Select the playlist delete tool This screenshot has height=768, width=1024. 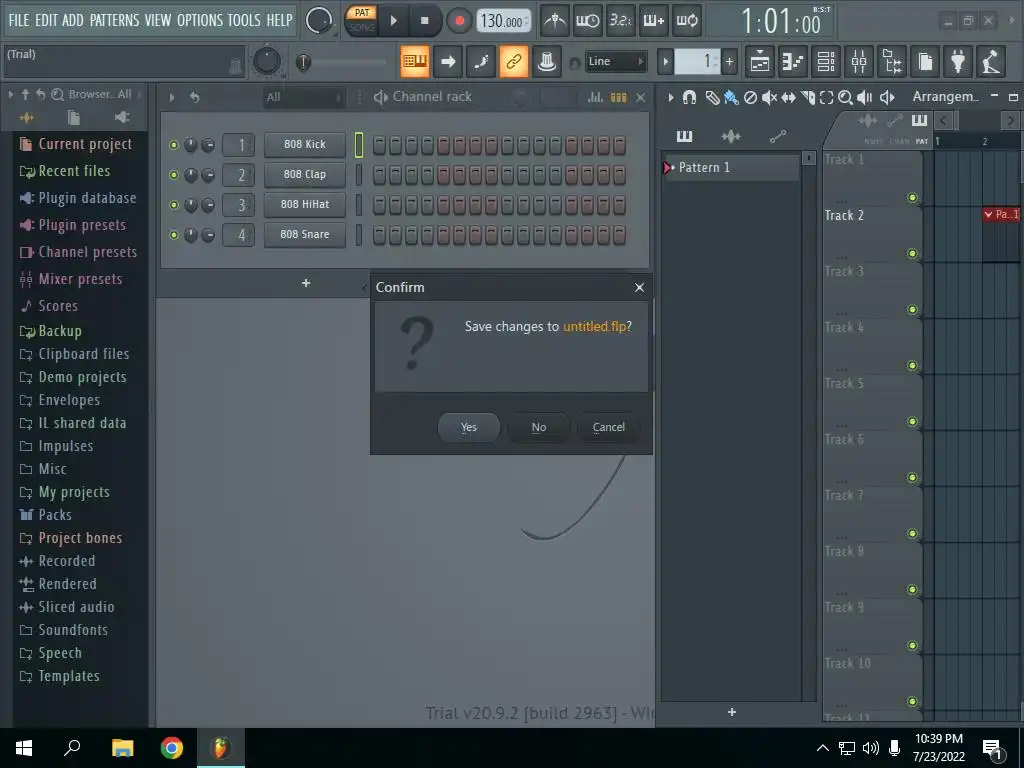coord(750,97)
